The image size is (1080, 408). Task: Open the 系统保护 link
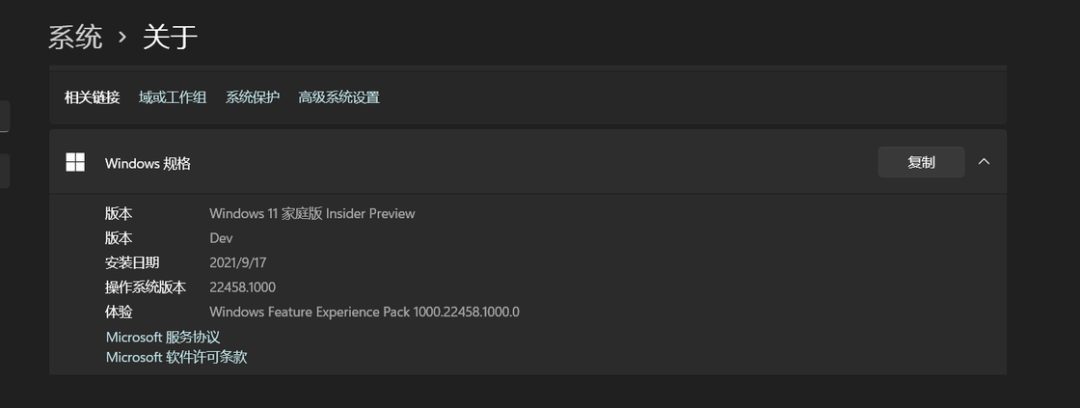point(252,97)
